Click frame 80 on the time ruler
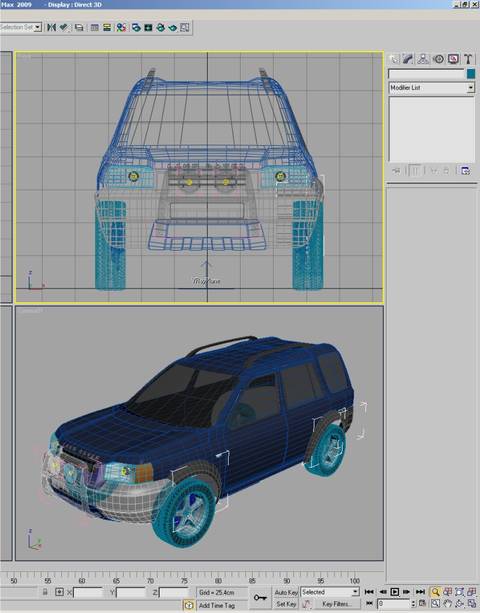 click(219, 581)
